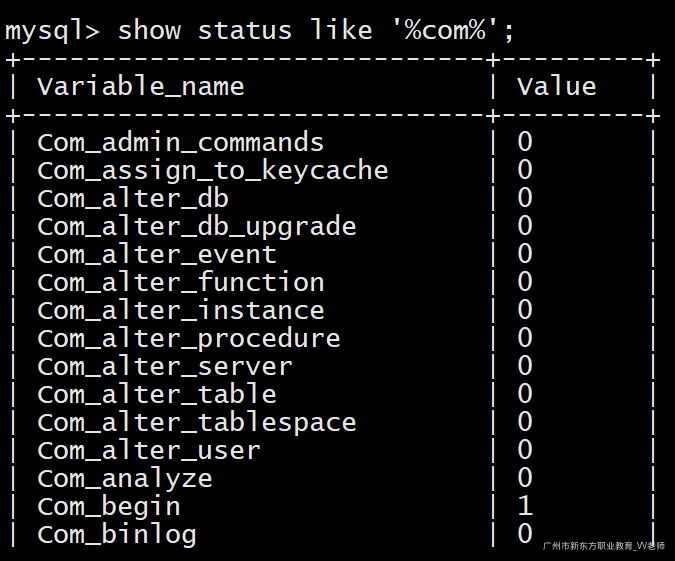
Task: Click the Variable_name column header
Action: pos(141,87)
